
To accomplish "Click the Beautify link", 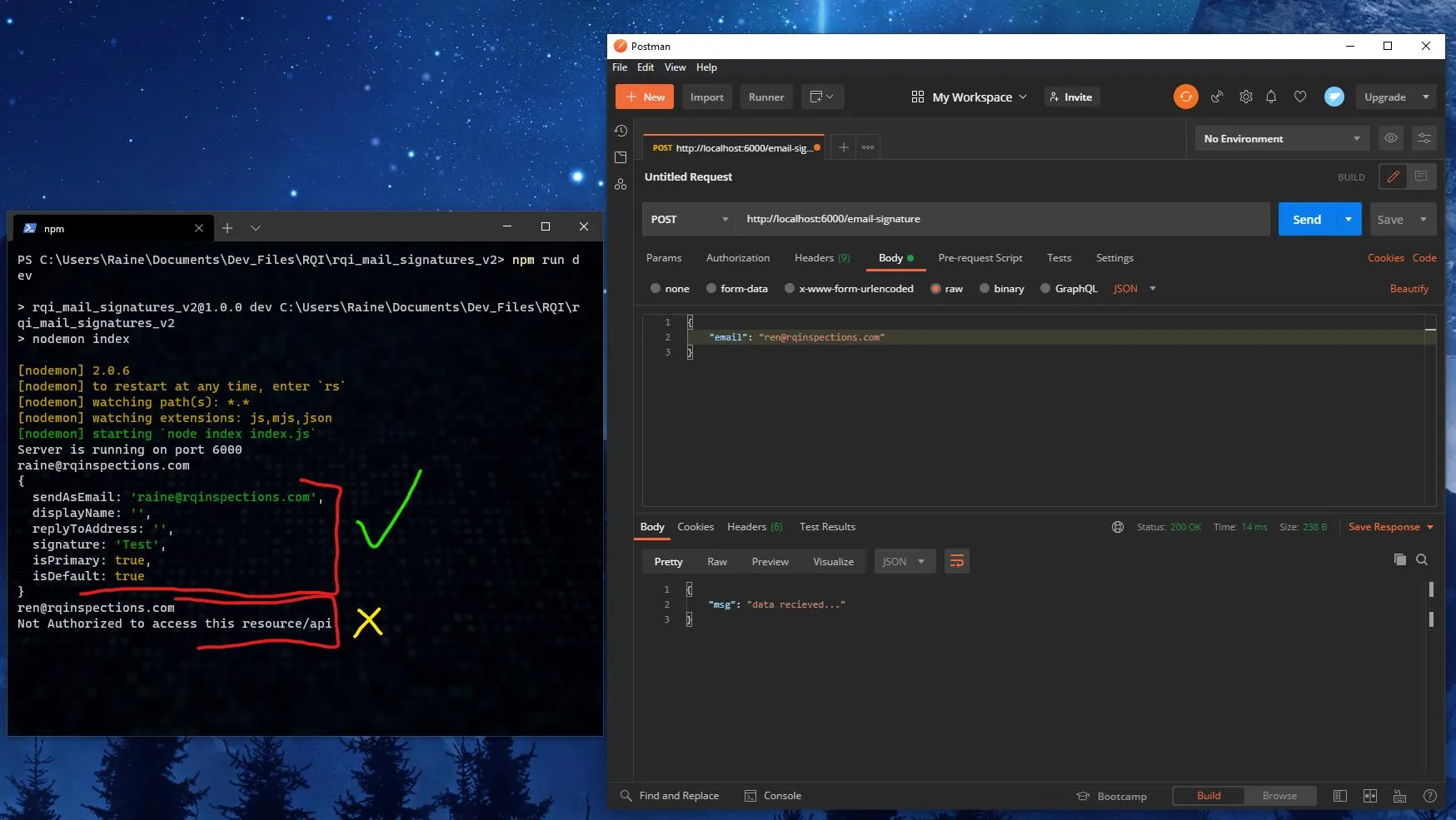I will tap(1409, 289).
